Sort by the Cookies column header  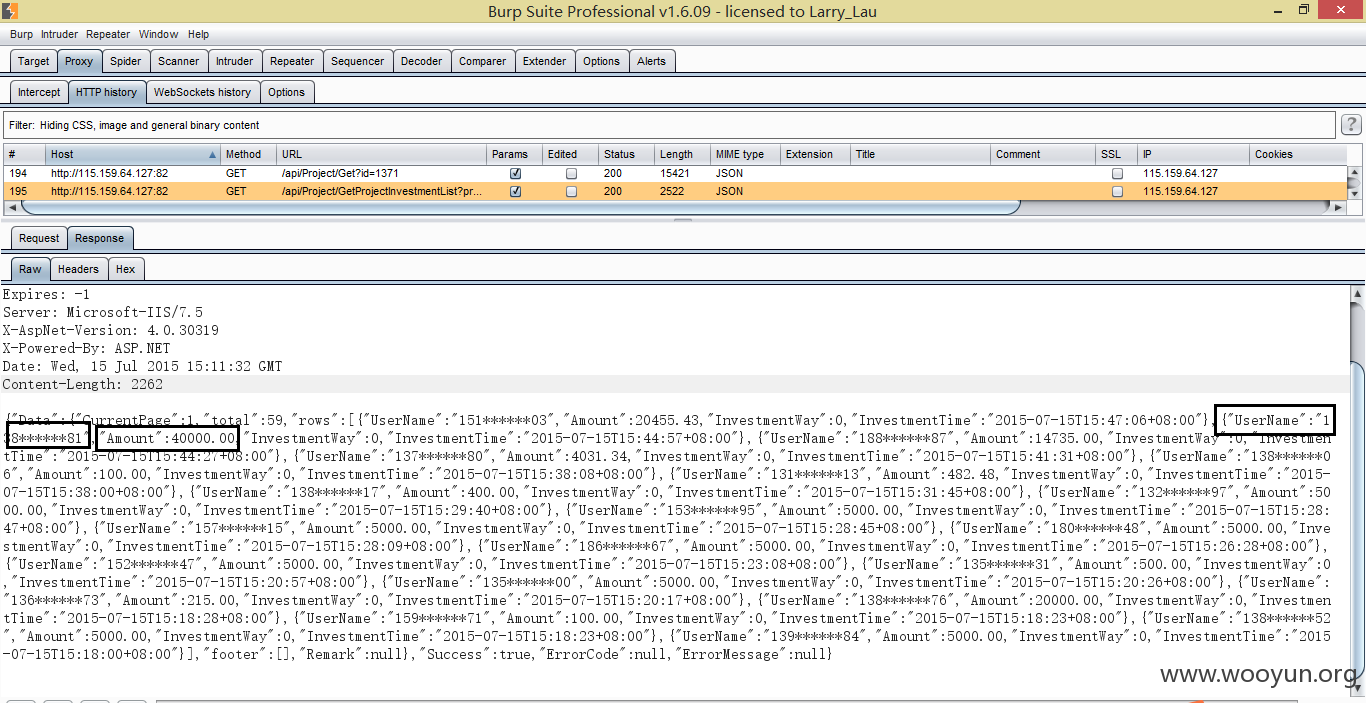pyautogui.click(x=1298, y=154)
